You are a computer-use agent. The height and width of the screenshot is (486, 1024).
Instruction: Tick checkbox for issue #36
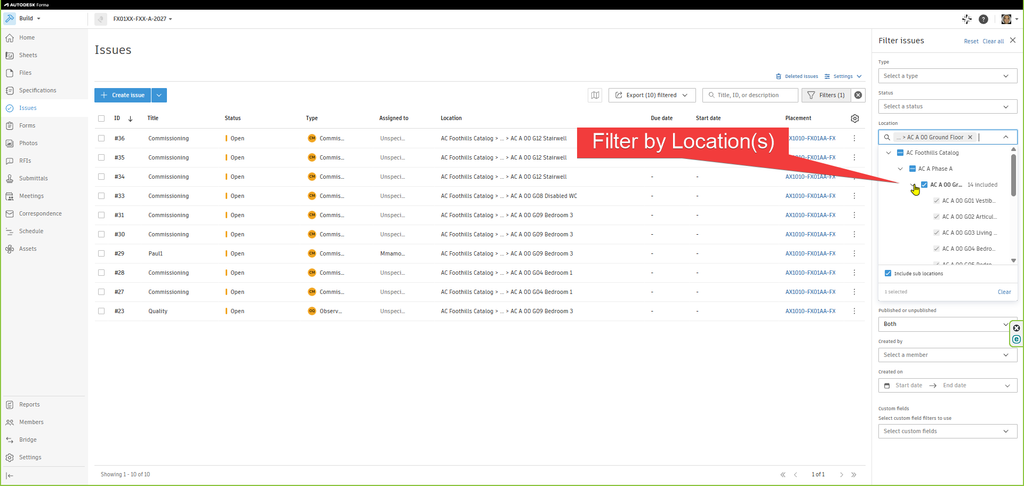(101, 138)
